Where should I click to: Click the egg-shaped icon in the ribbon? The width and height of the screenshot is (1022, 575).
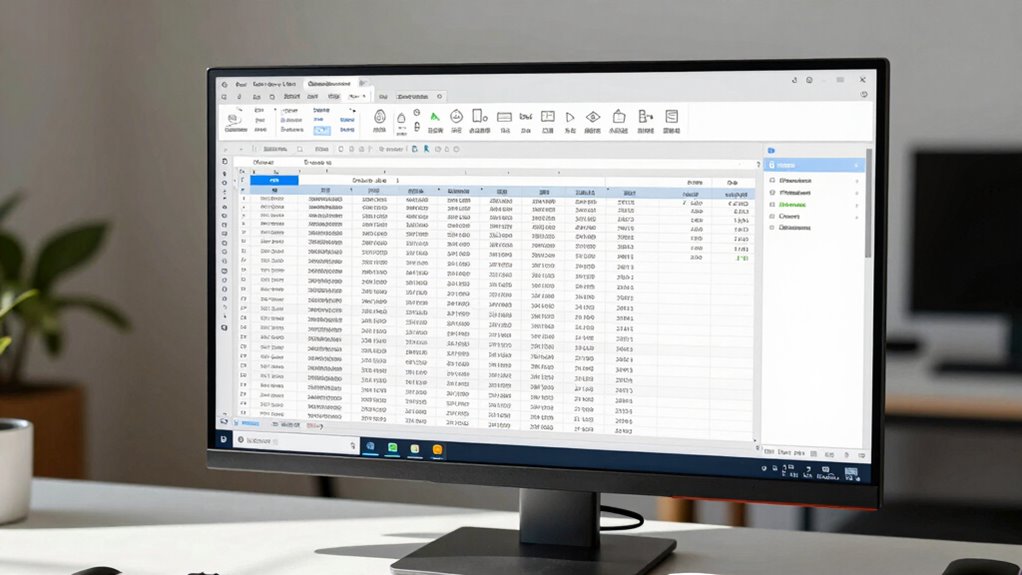(380, 118)
